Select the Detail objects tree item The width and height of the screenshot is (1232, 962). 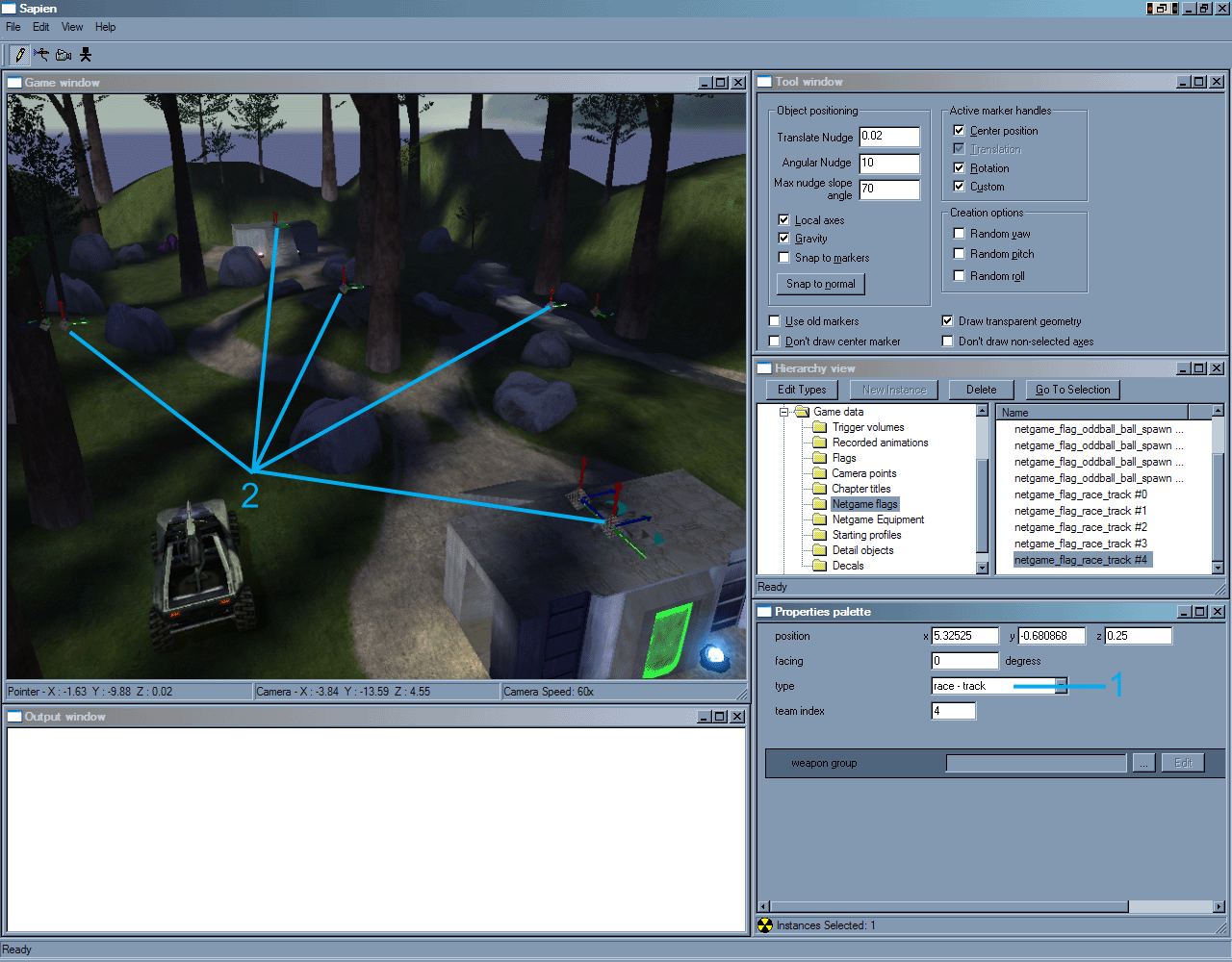(862, 550)
